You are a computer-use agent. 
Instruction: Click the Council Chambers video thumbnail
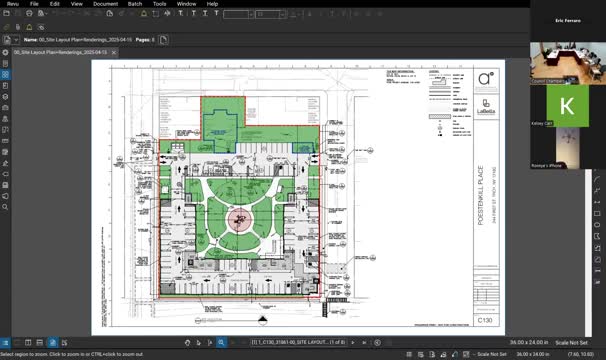568,63
